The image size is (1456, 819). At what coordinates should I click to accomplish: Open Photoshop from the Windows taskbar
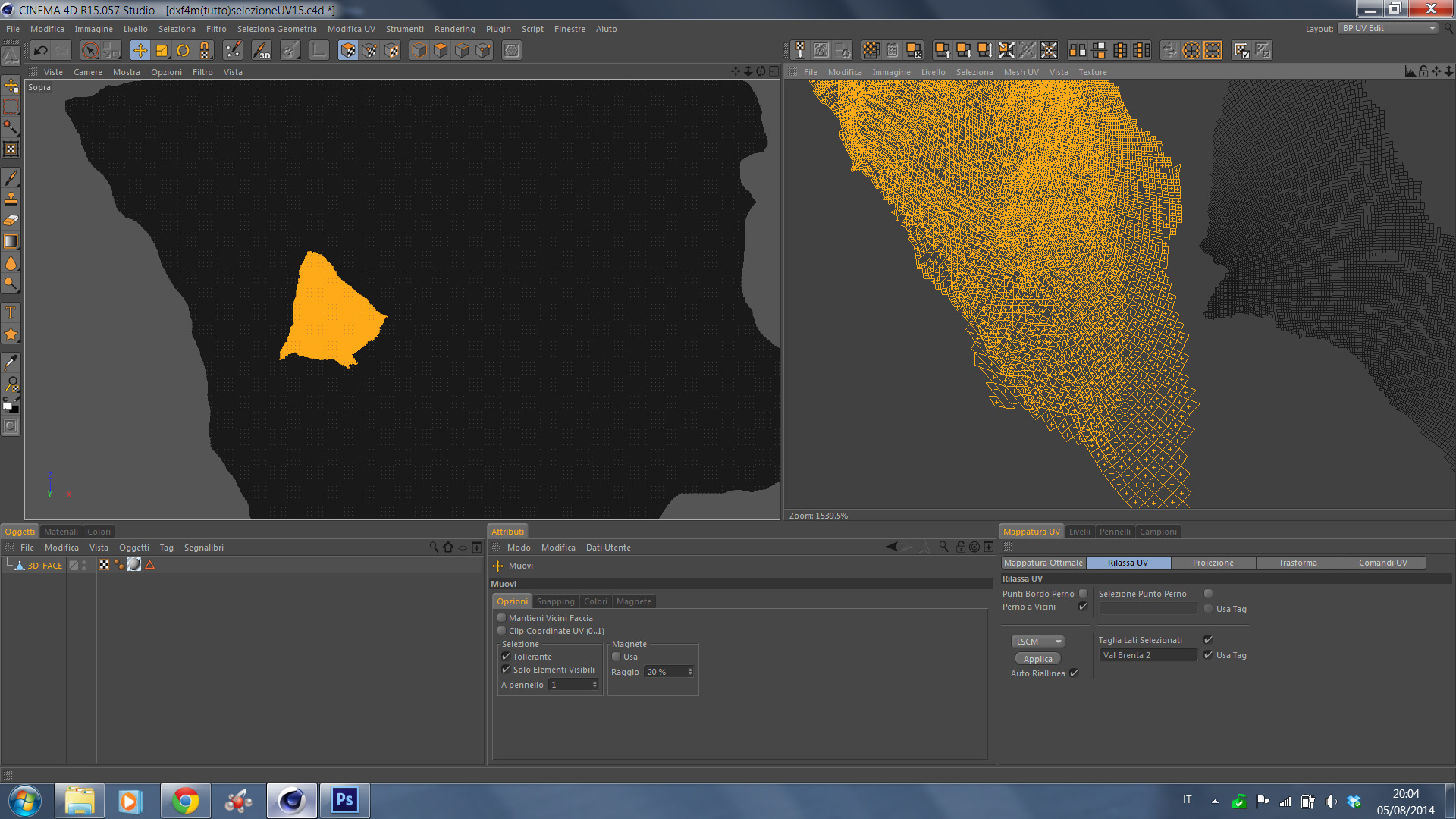click(x=344, y=800)
